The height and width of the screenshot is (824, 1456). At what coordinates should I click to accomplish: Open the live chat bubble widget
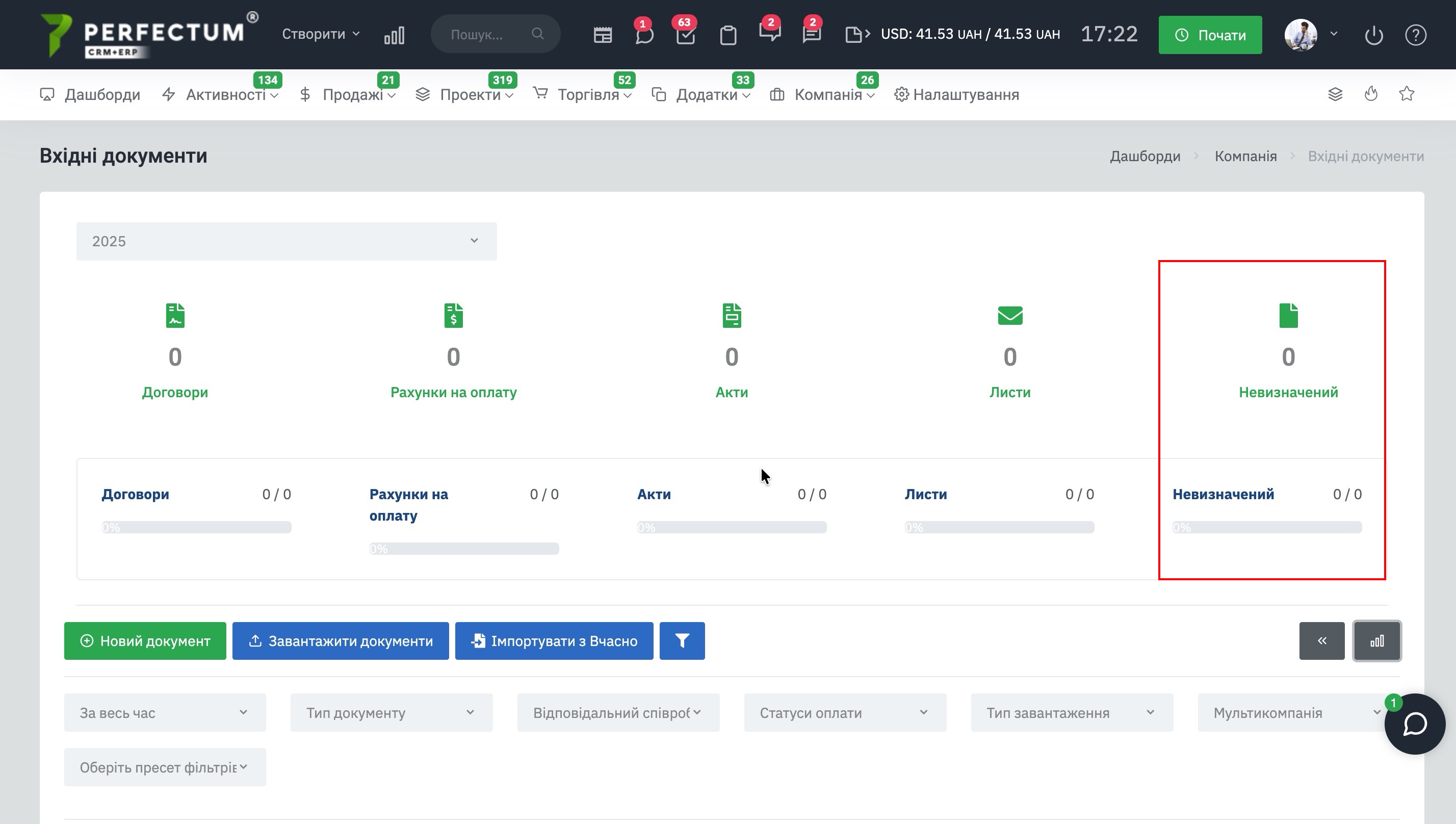point(1415,724)
